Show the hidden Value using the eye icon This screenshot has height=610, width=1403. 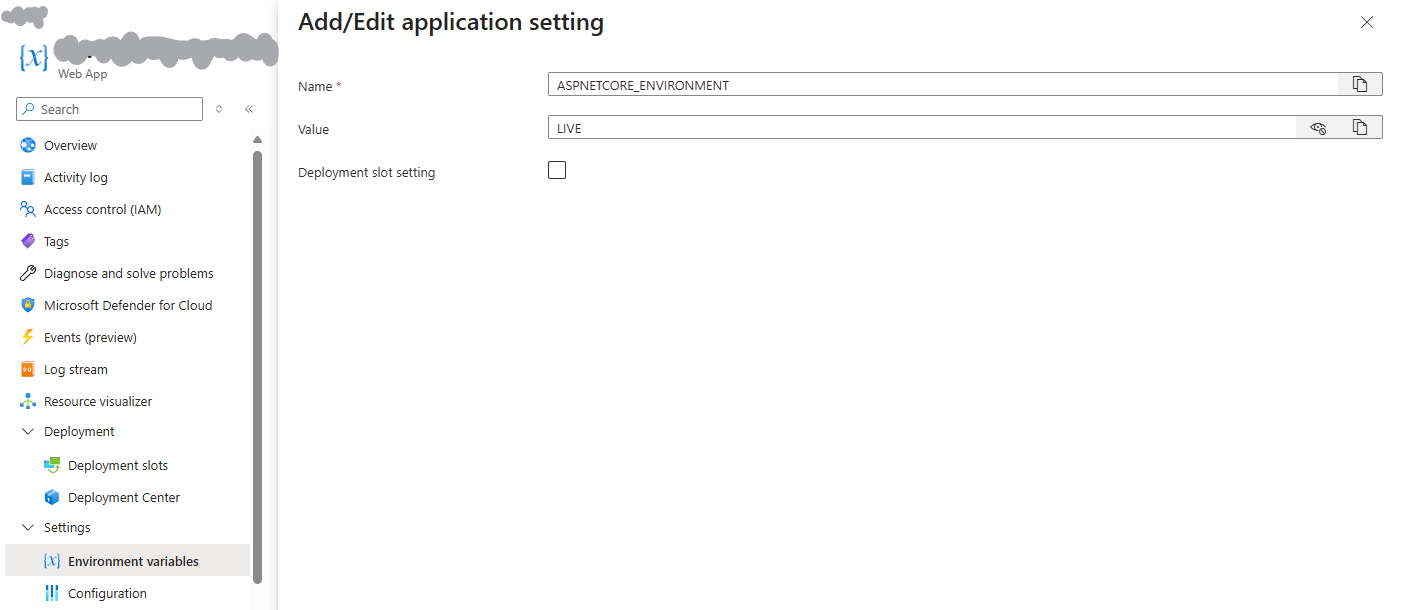1318,128
